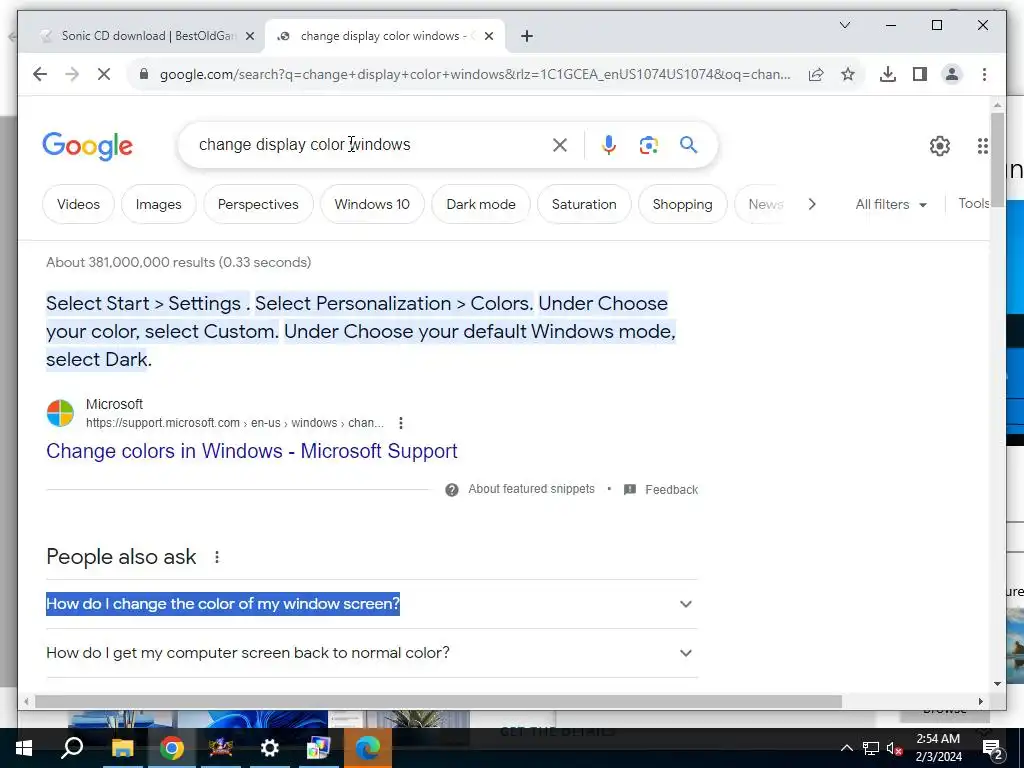Image resolution: width=1024 pixels, height=768 pixels.
Task: Click the support.microsoft.com result URL
Action: [x=234, y=423]
